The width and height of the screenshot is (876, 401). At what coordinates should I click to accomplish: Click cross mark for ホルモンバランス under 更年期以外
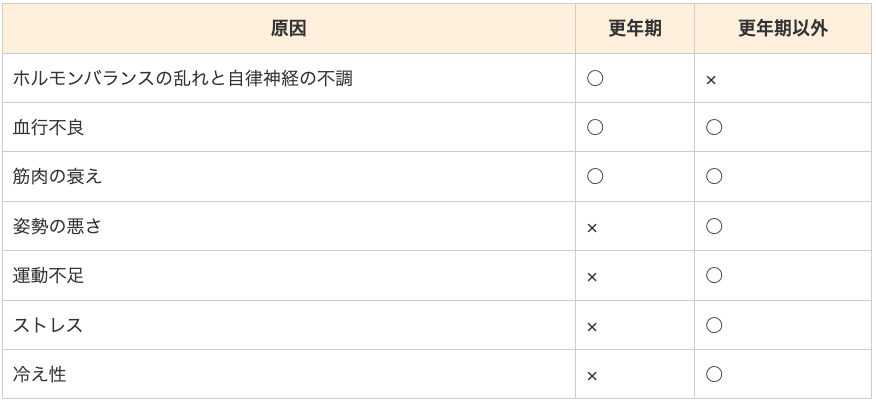click(711, 81)
